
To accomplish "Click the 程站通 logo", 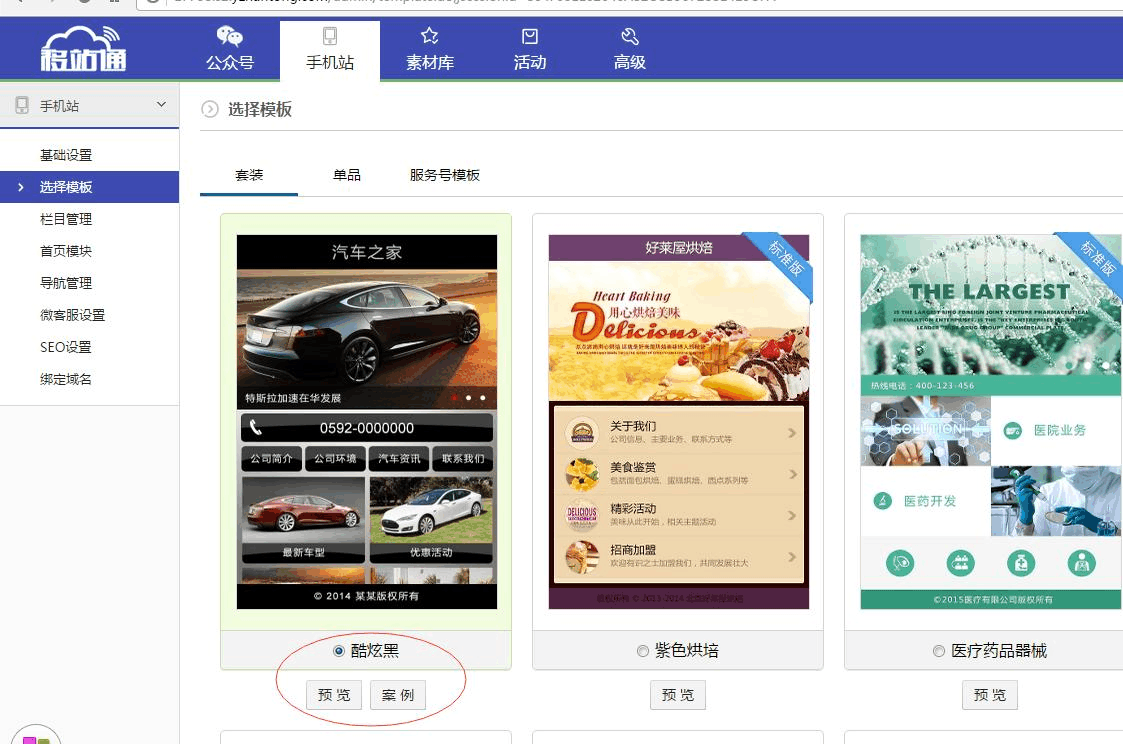I will [84, 50].
